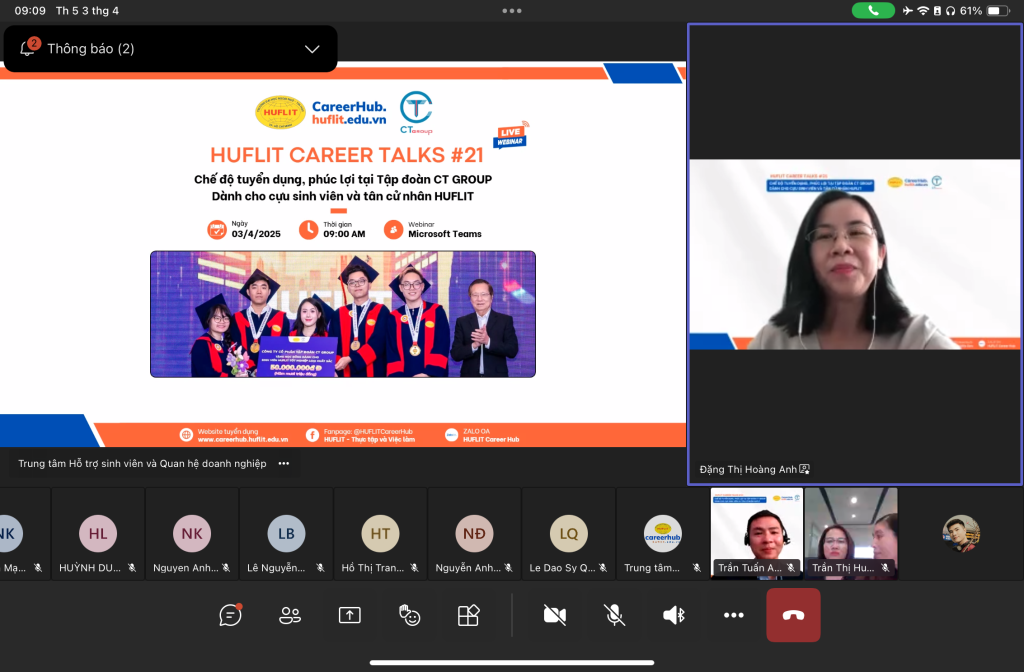Select Trần Tuấn A... video thumbnail
1024x672 pixels.
[x=757, y=533]
